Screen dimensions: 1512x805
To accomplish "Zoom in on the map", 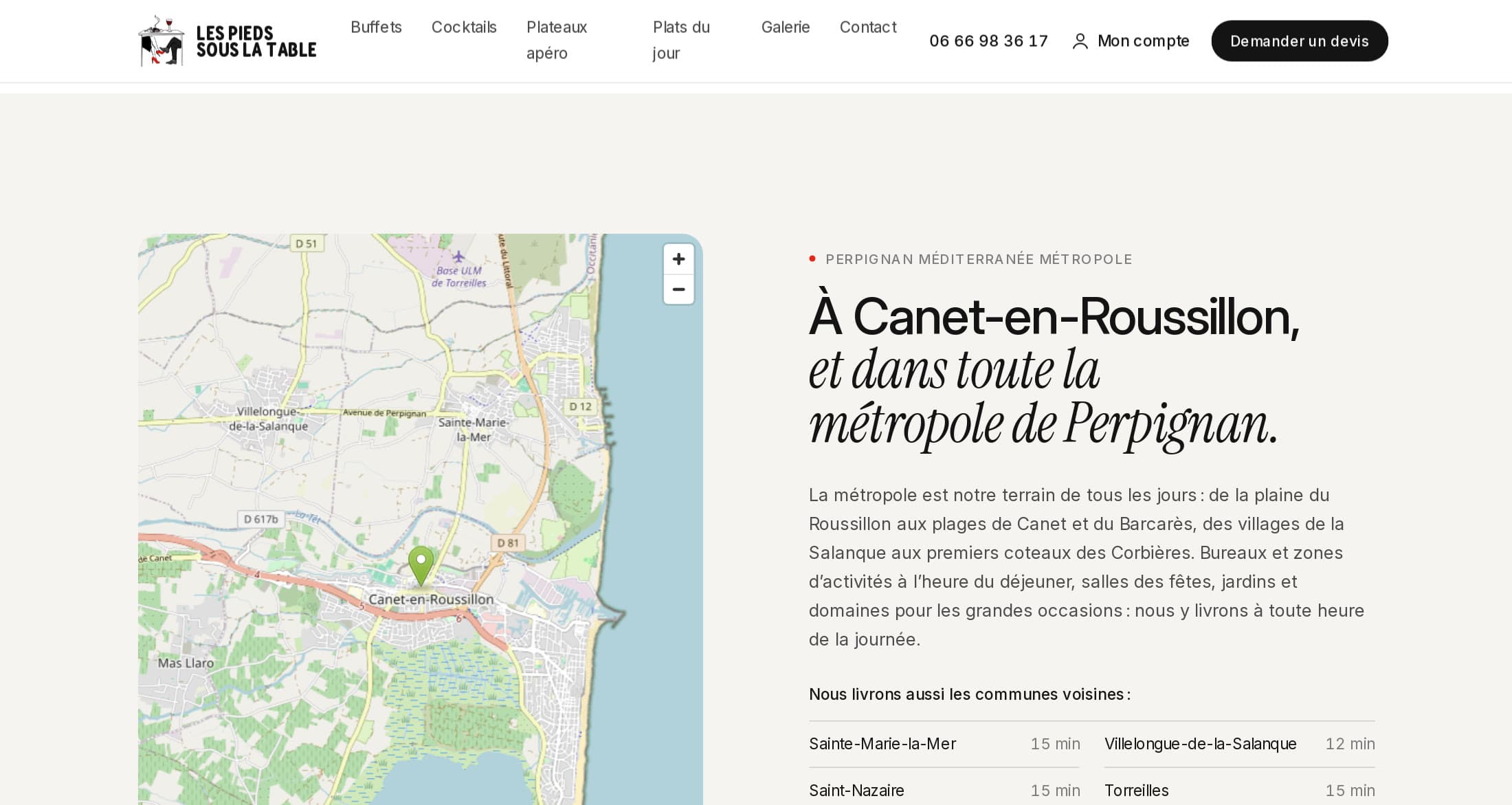I will click(678, 259).
